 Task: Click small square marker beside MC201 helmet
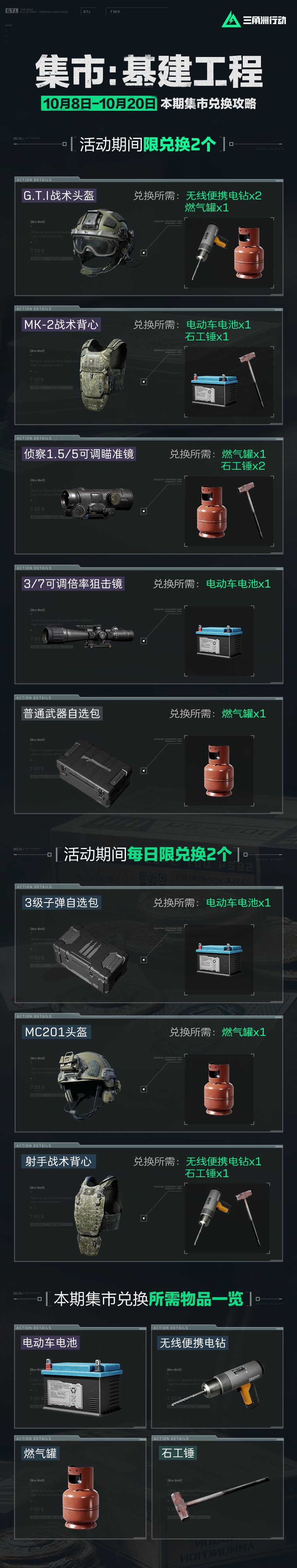click(144, 1089)
